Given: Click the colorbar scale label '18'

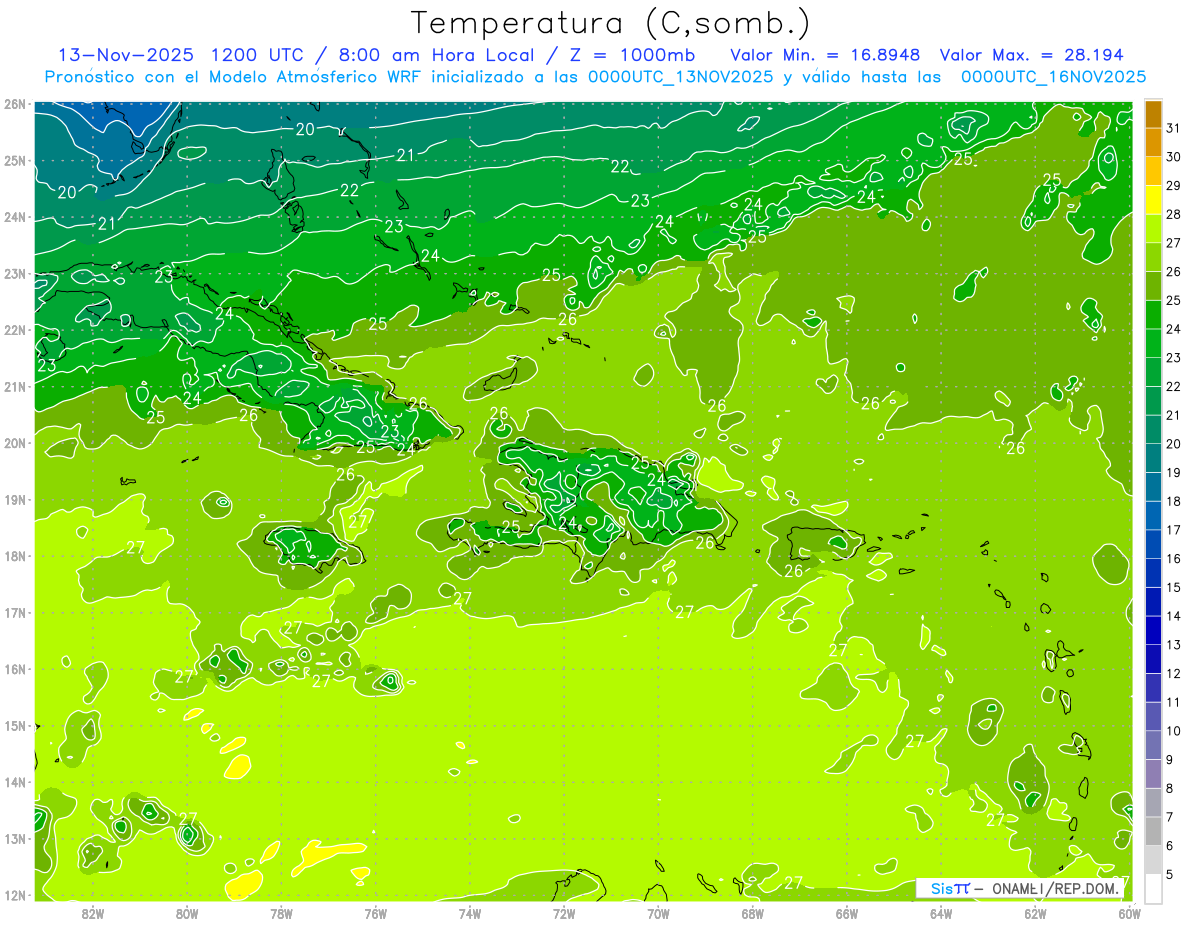Looking at the screenshot, I should [1174, 501].
